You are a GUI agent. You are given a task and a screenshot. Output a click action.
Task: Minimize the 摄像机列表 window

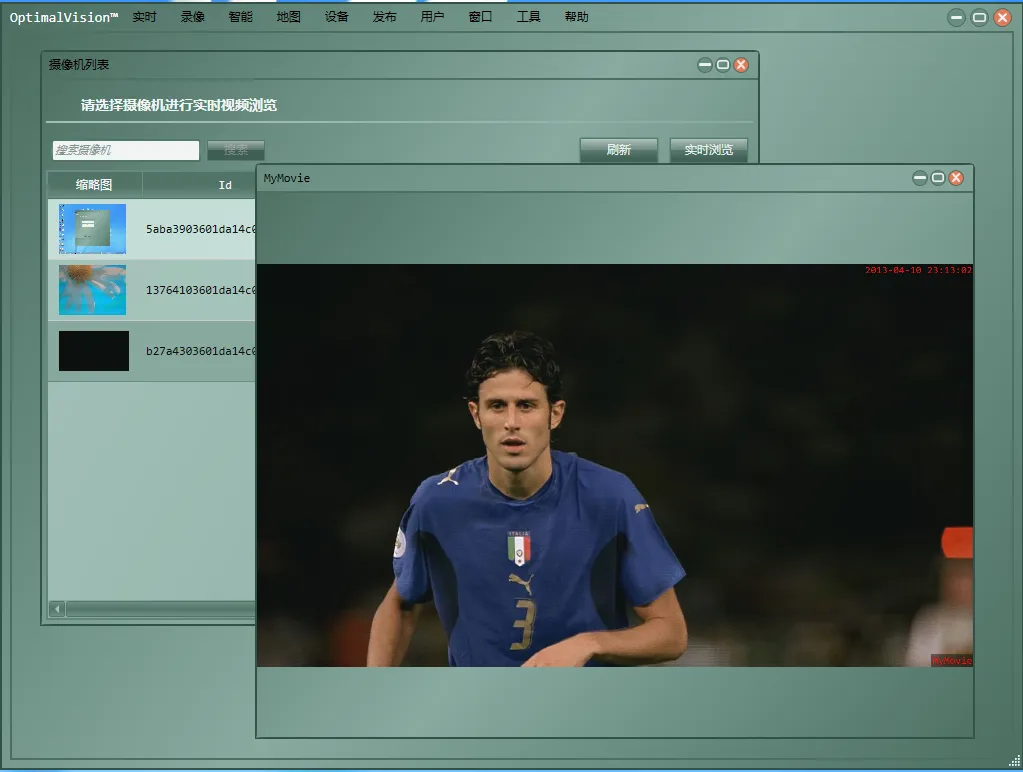(x=705, y=65)
